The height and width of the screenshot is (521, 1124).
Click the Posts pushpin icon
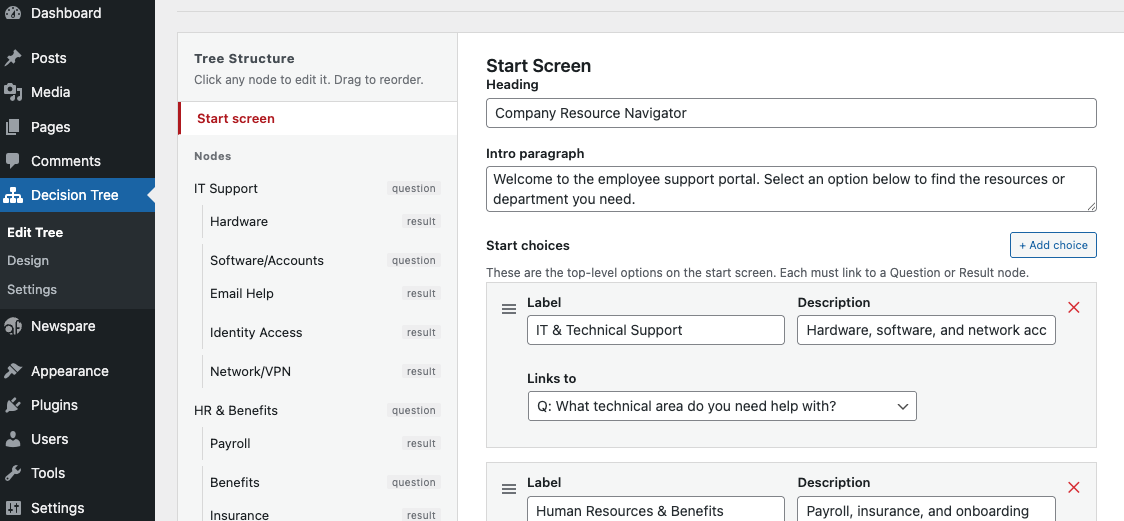pos(13,58)
